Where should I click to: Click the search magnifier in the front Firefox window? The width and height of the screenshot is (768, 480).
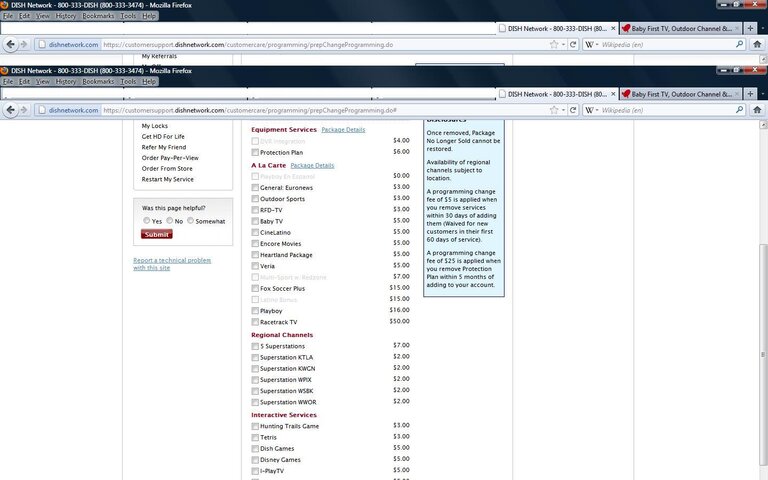[x=739, y=110]
